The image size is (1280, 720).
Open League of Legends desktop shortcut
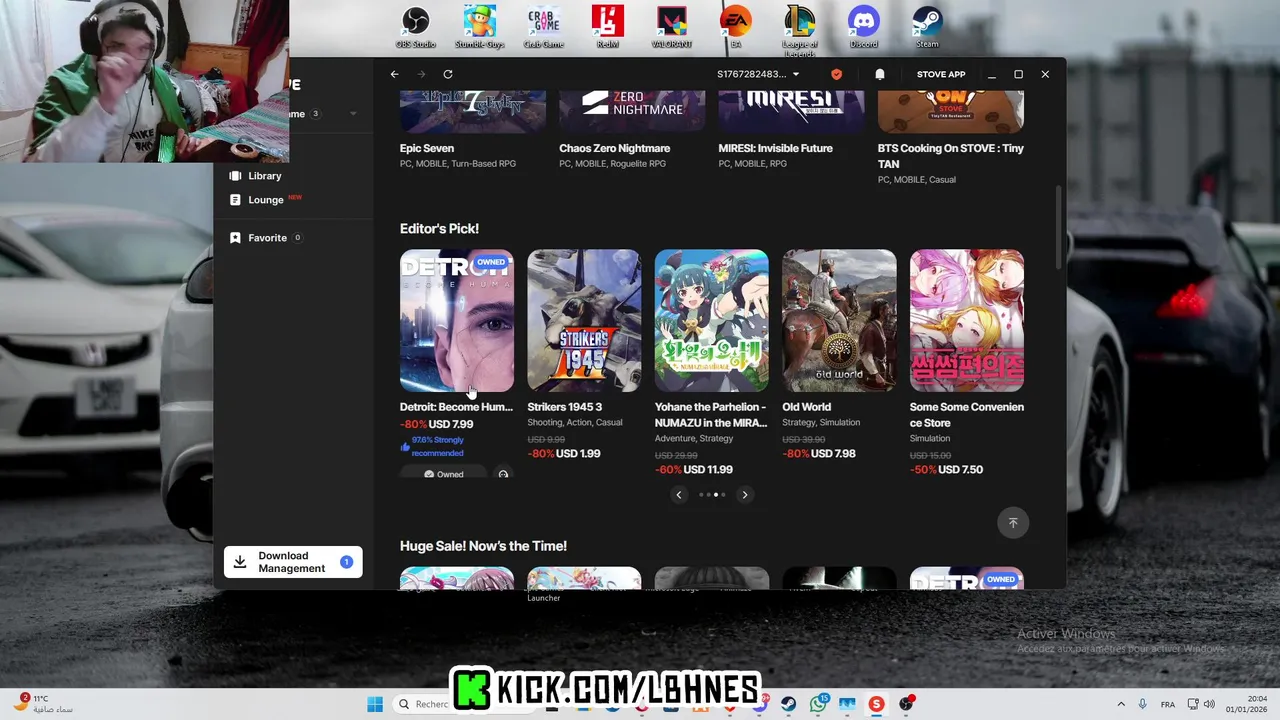(800, 31)
